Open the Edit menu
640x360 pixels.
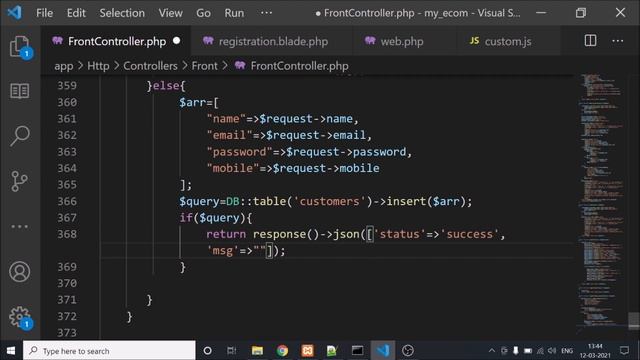point(76,13)
